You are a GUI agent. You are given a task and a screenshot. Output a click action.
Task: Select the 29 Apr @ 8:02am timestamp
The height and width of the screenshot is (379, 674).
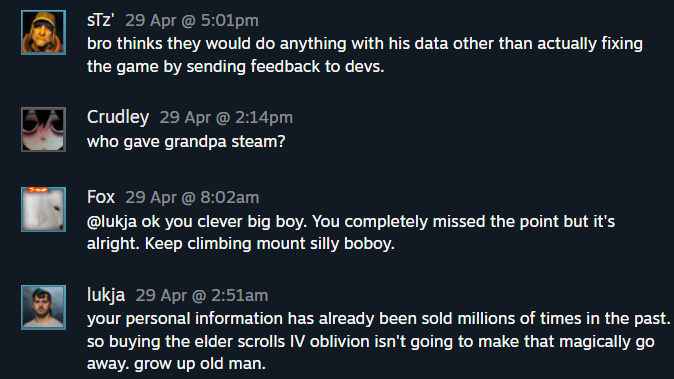192,198
